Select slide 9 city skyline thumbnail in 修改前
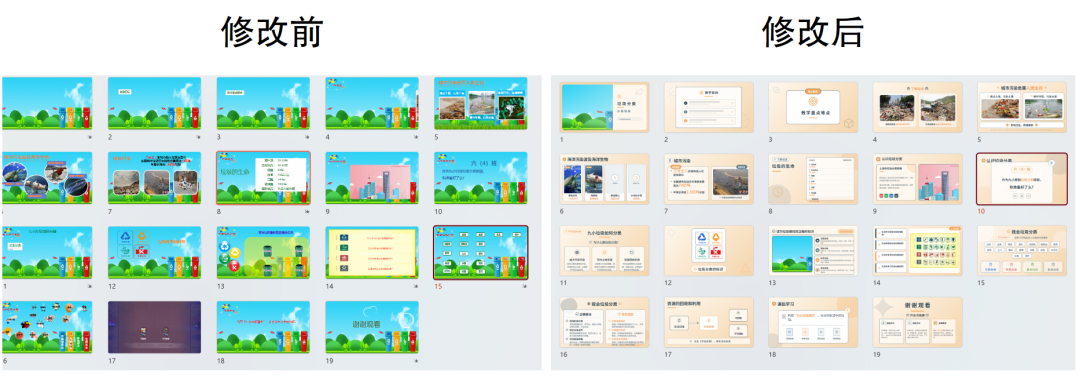Image resolution: width=1080 pixels, height=379 pixels. (x=372, y=178)
